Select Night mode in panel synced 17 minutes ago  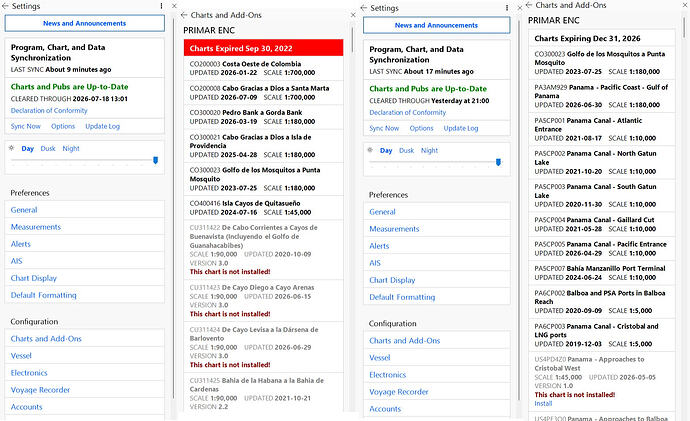click(x=429, y=150)
